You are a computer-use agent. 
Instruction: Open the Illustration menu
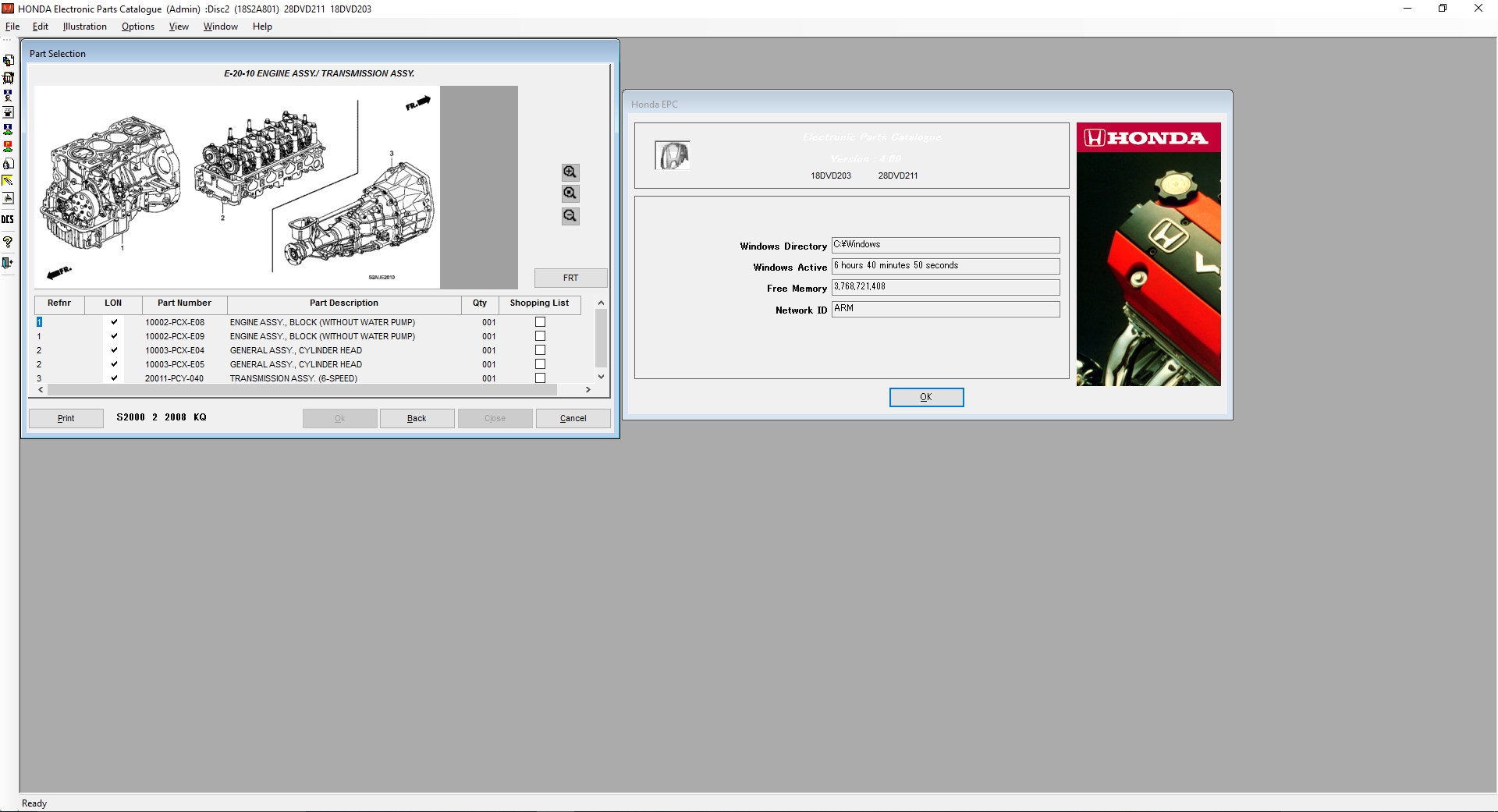(x=85, y=27)
